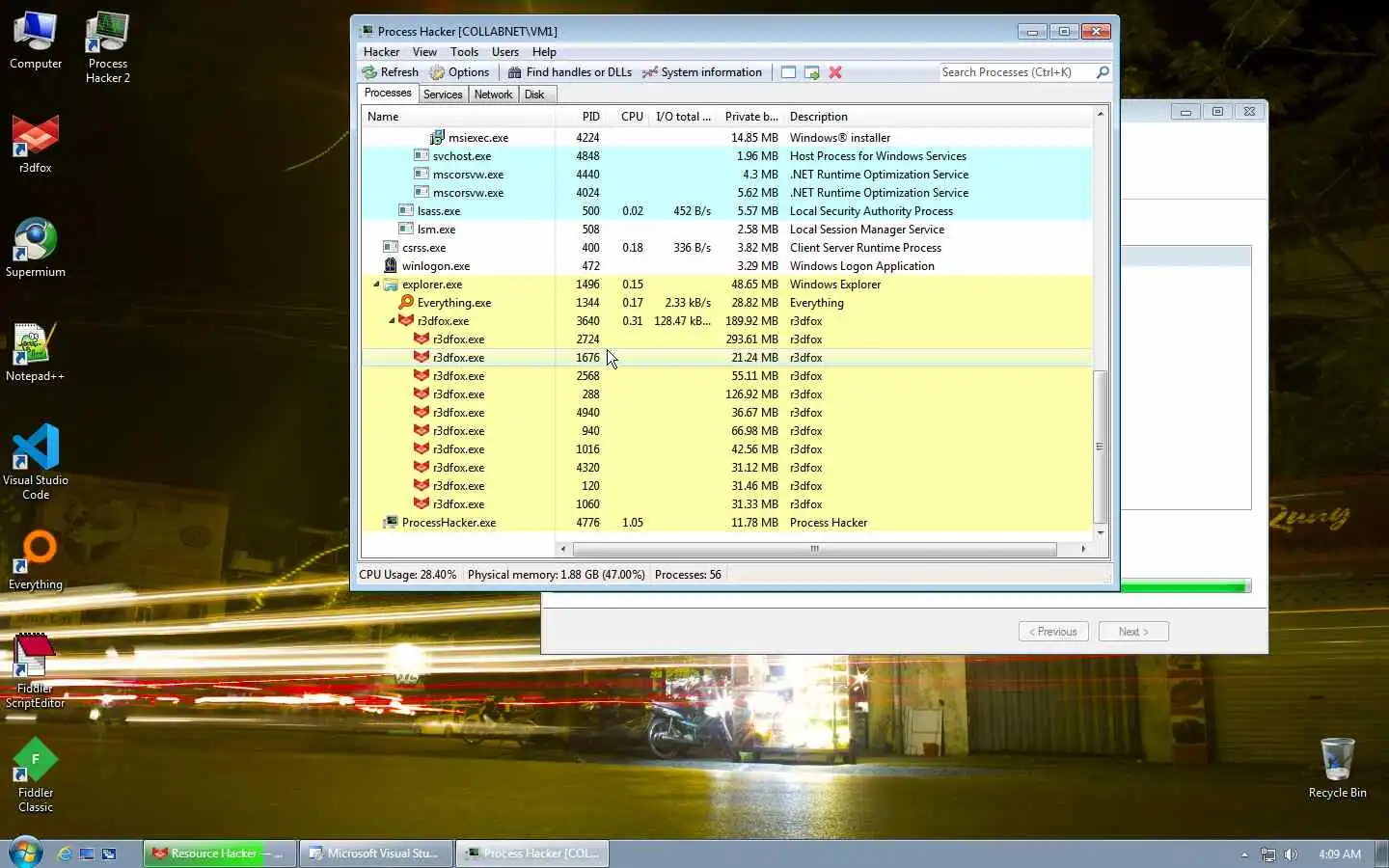Viewport: 1389px width, 868px height.
Task: Click Next button in the background window
Action: click(x=1133, y=632)
